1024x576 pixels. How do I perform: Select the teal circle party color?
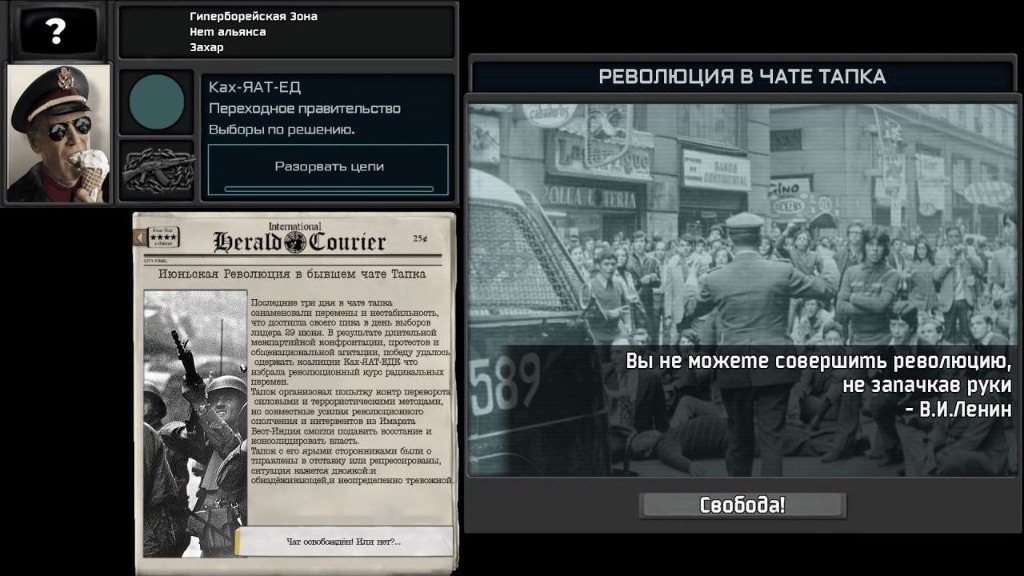click(x=157, y=102)
